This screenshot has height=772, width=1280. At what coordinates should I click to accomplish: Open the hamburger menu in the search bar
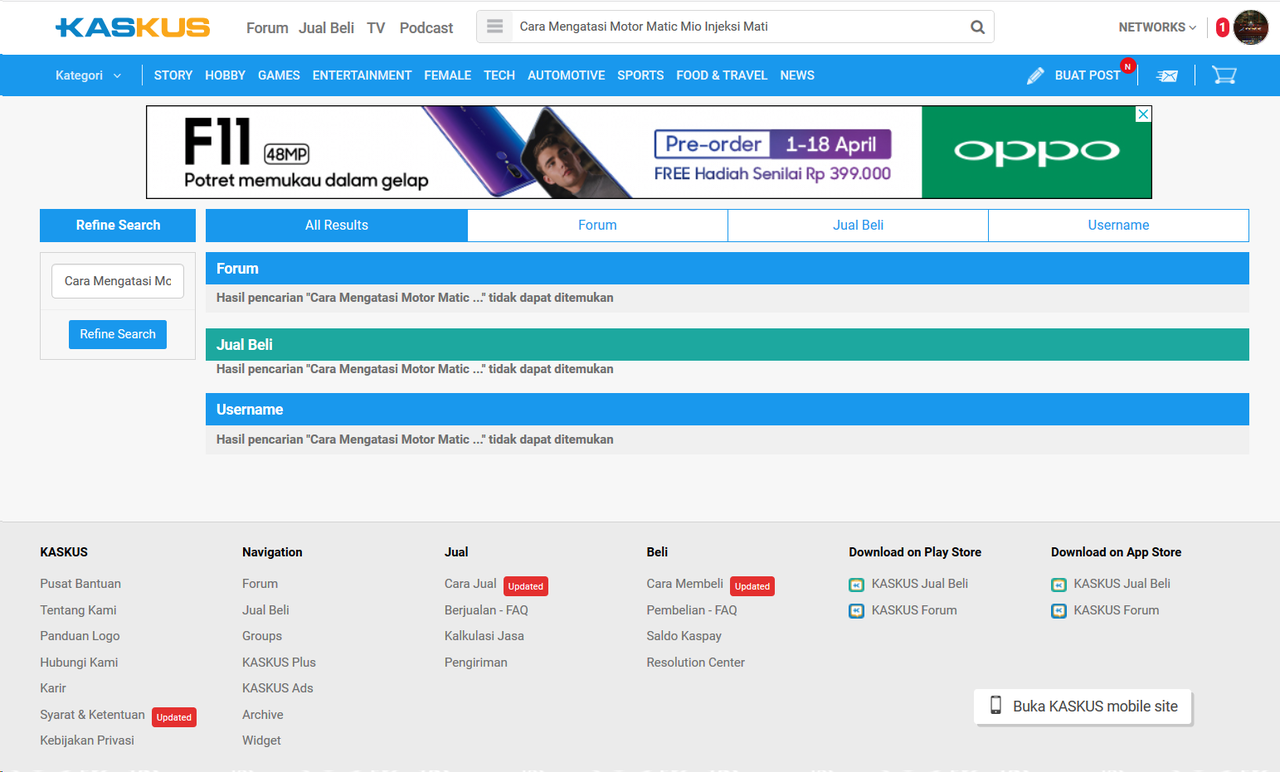[494, 27]
